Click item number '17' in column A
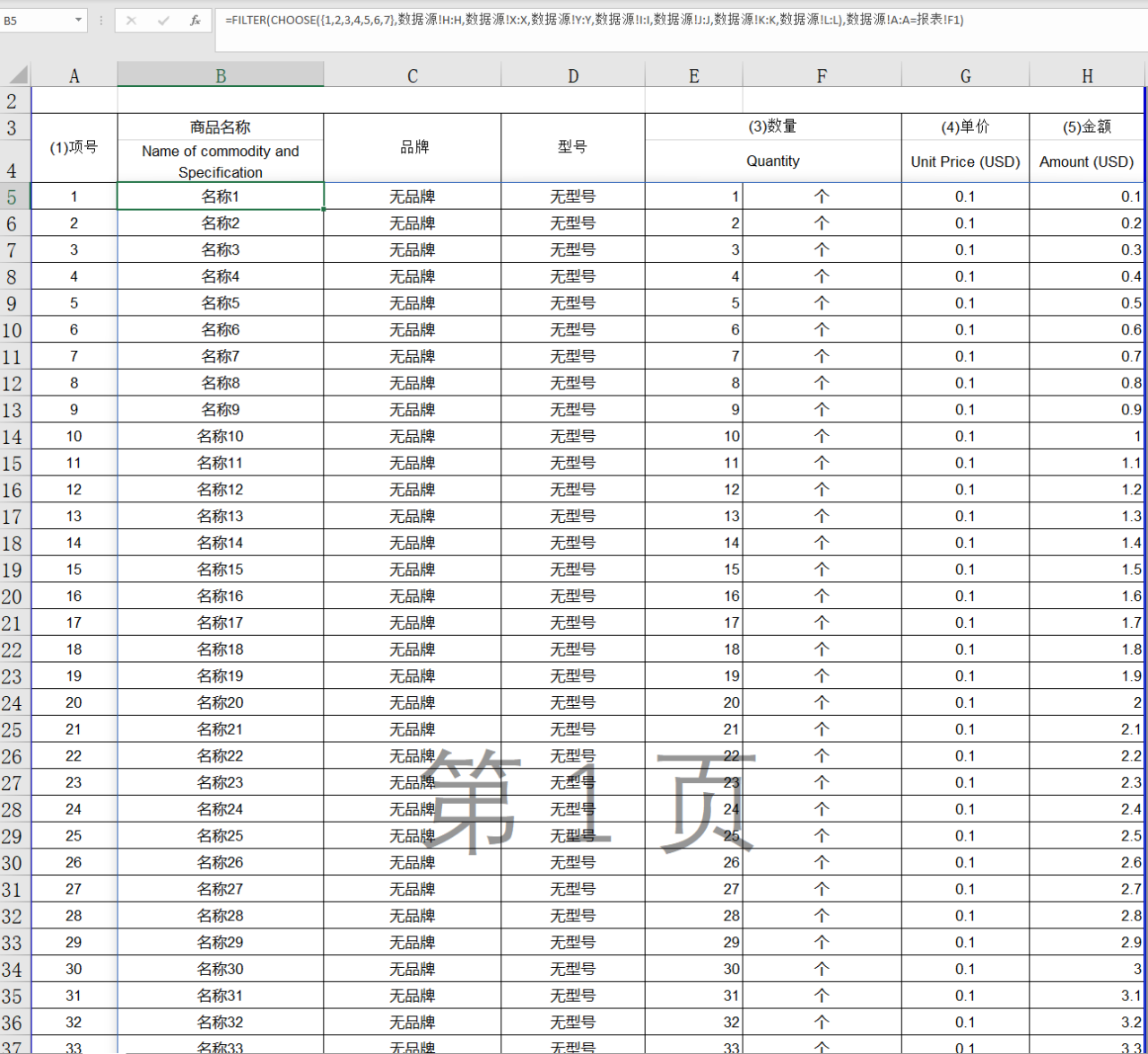This screenshot has height=1054, width=1148. click(74, 623)
